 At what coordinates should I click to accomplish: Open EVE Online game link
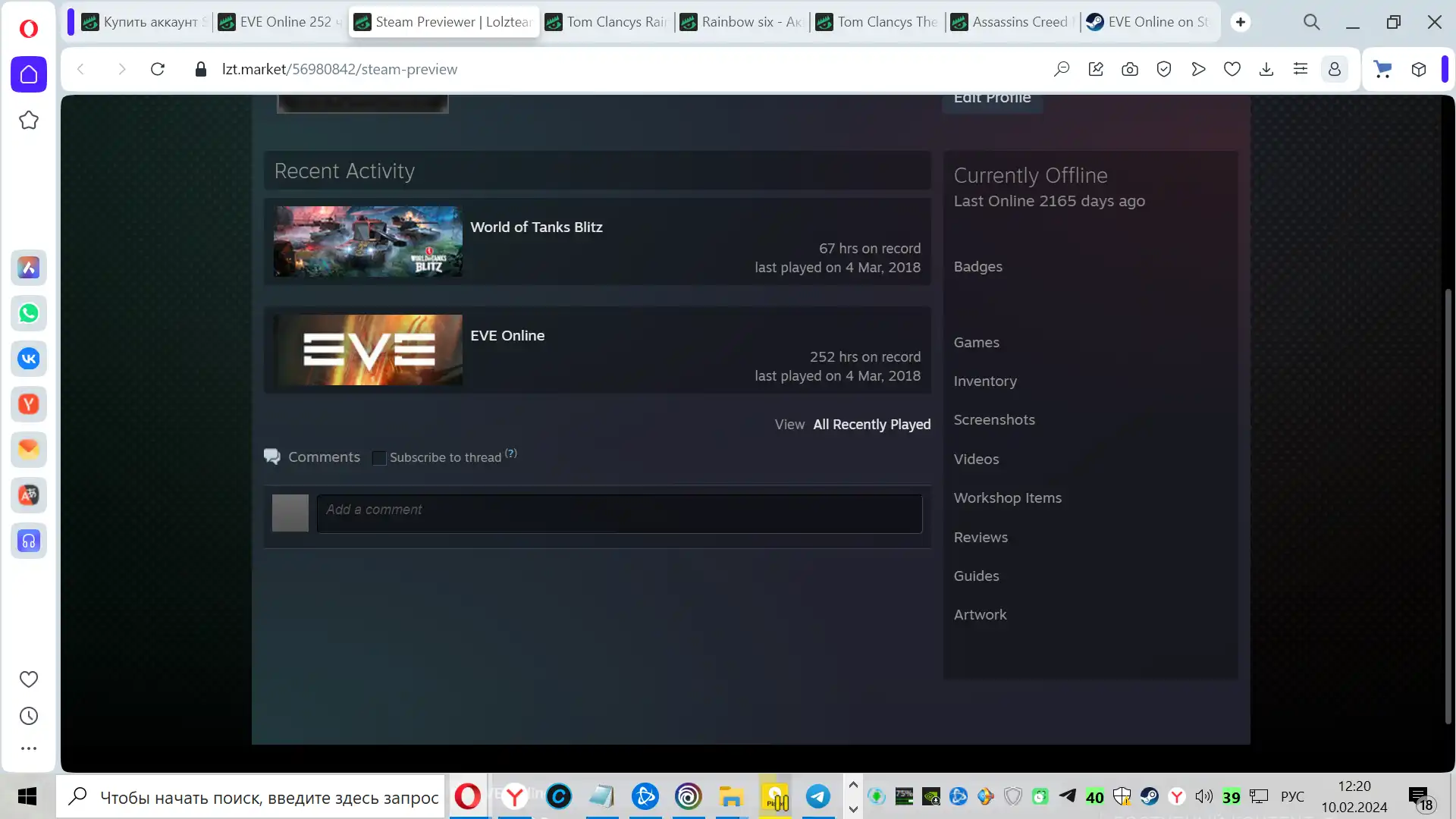click(507, 335)
